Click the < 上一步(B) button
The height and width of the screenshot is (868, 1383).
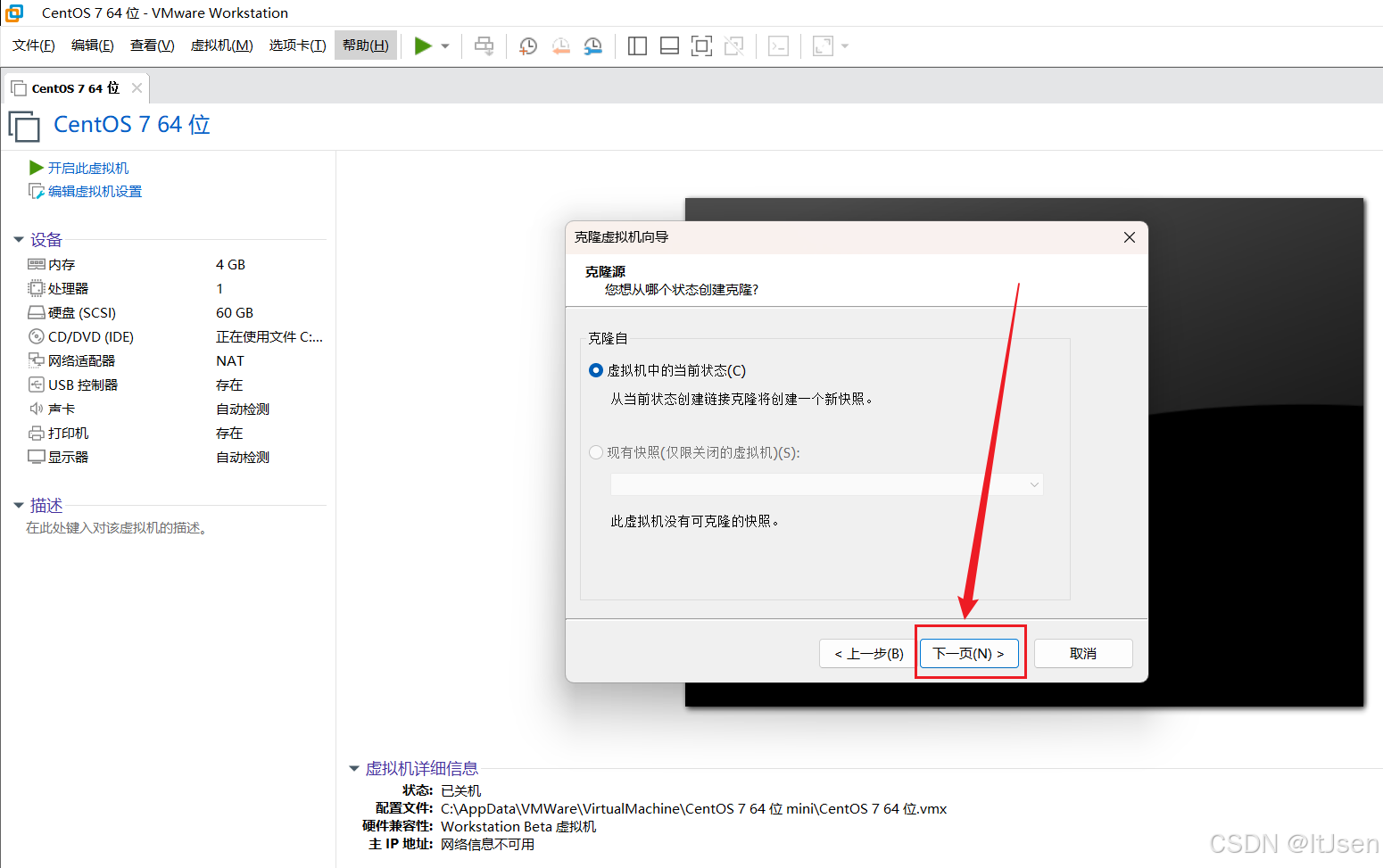click(868, 653)
